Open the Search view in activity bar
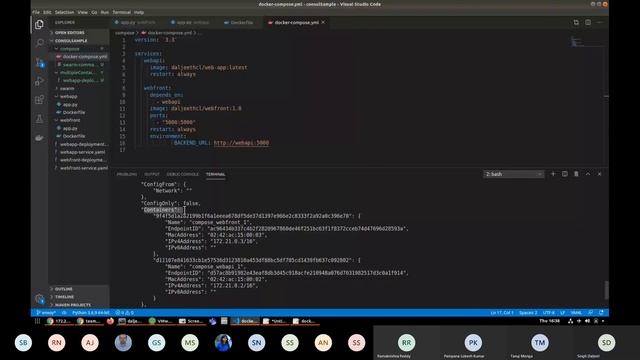 [x=40, y=43]
